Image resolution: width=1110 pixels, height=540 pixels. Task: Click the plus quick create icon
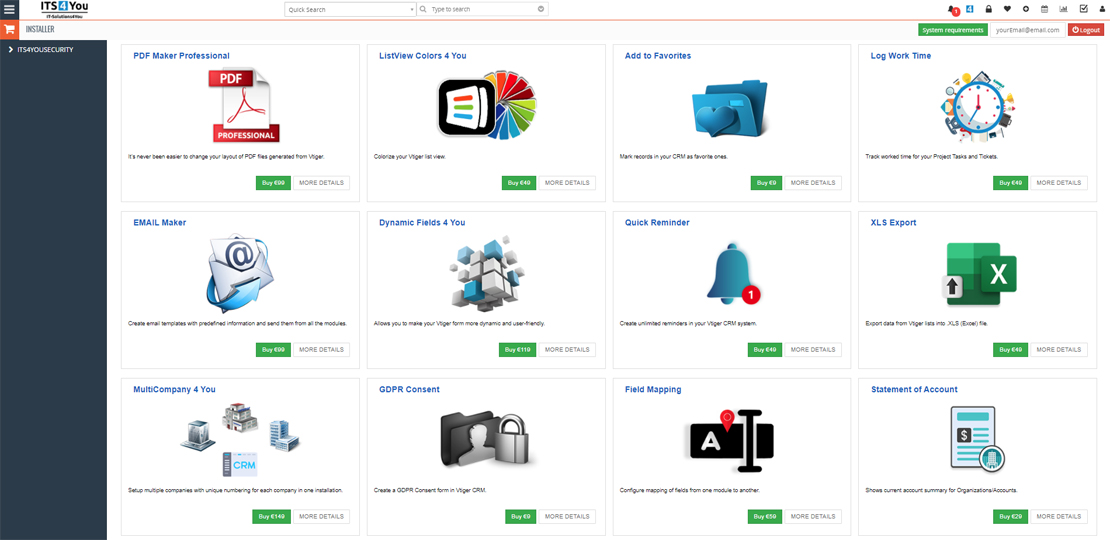click(x=1026, y=9)
